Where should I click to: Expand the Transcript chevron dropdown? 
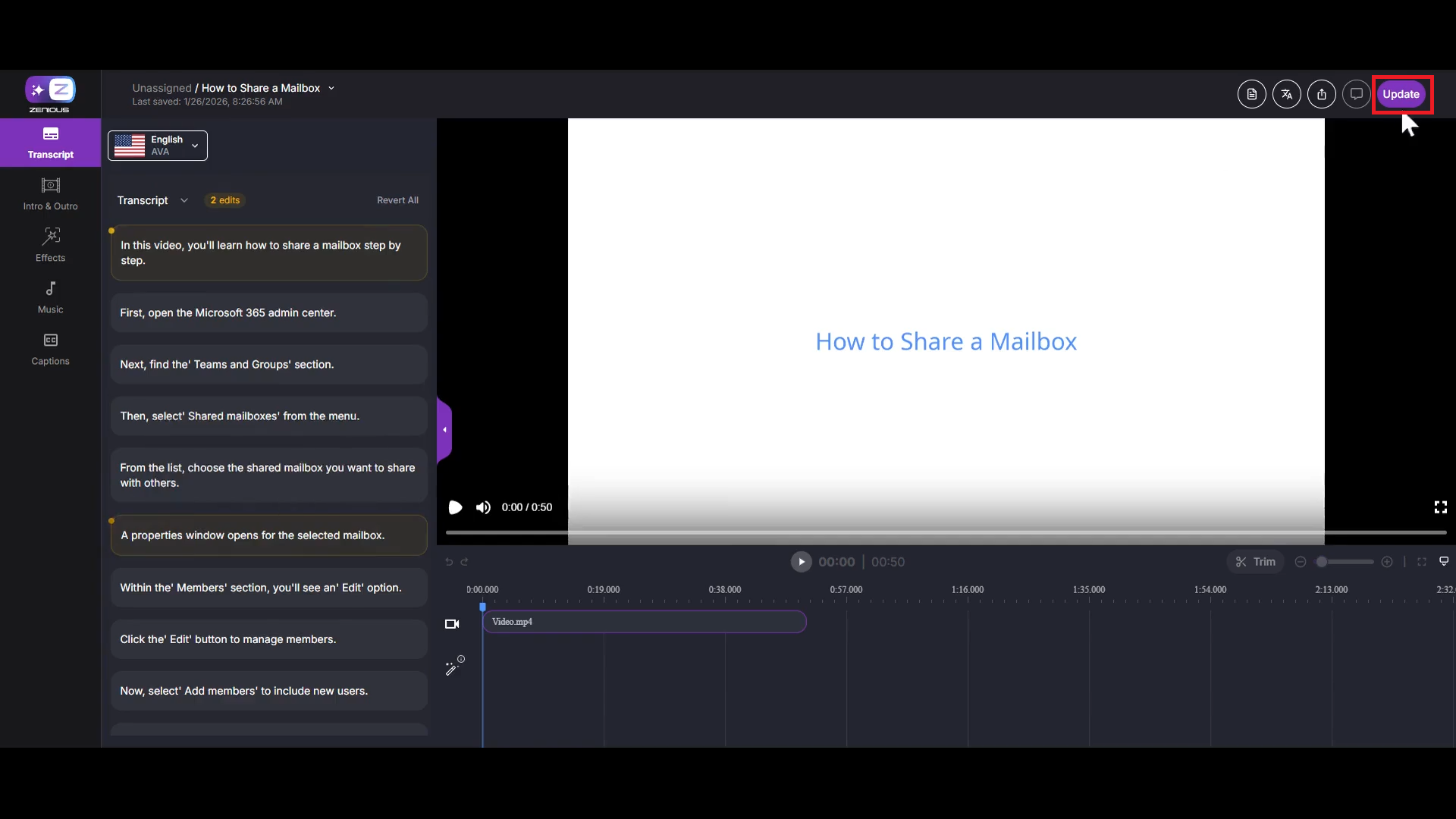(184, 200)
